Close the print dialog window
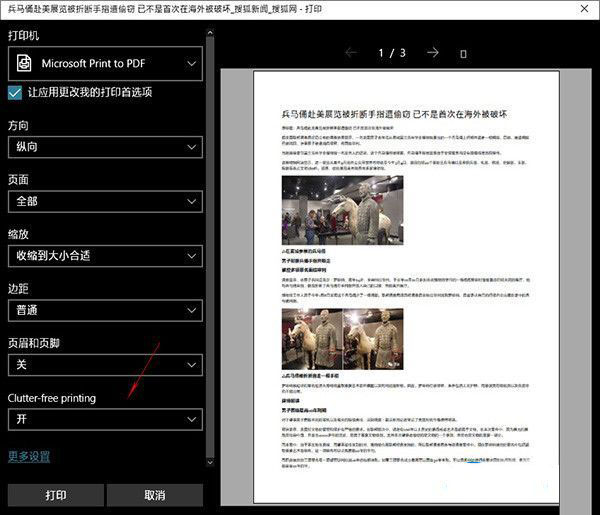The image size is (600, 515). [x=583, y=10]
